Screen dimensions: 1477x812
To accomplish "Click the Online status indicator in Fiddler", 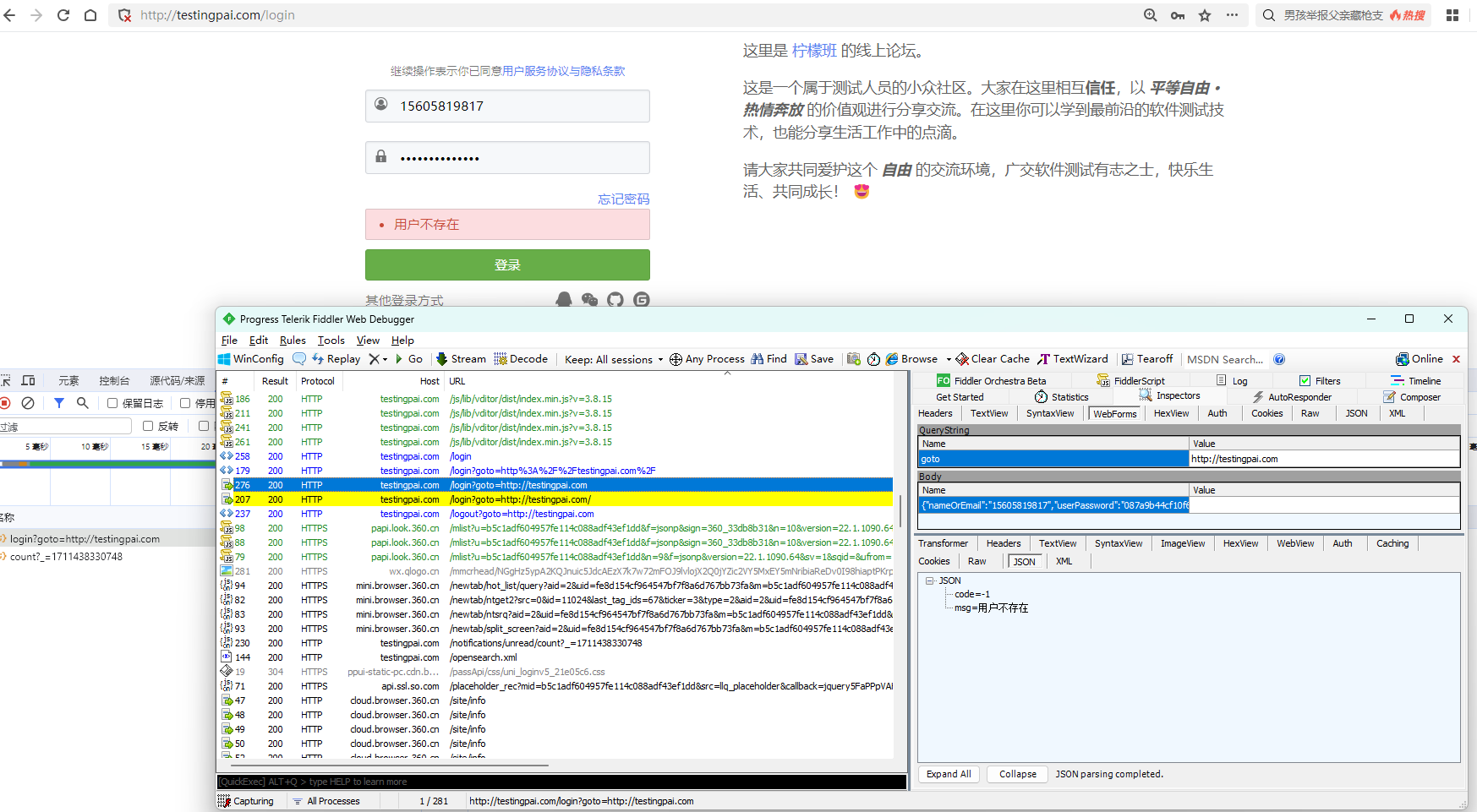I will pos(1420,359).
